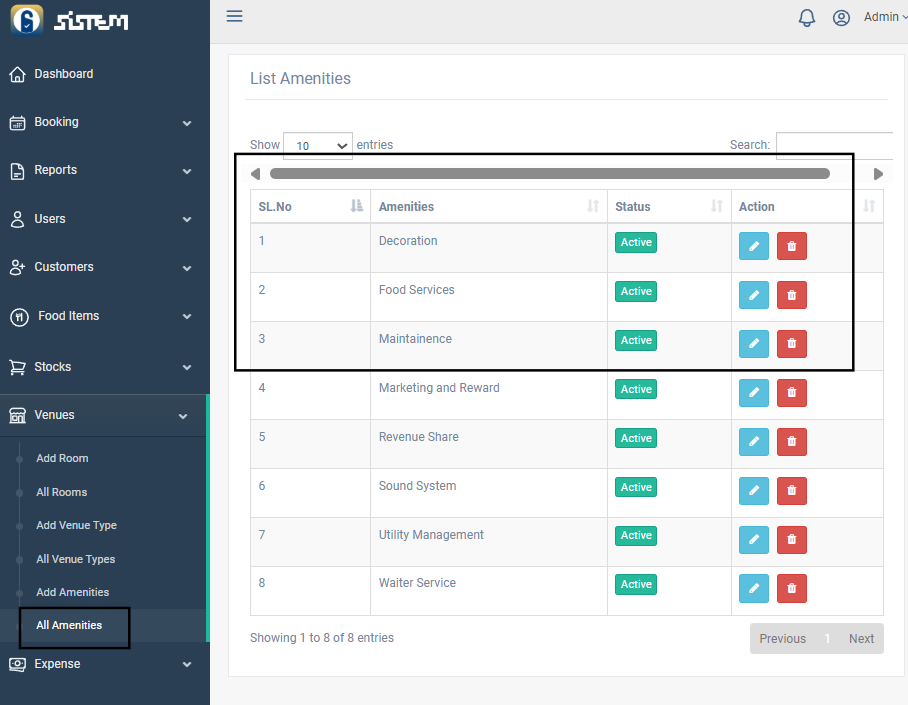Viewport: 908px width, 705px height.
Task: Select All Amenities submenu item
Action: 69,625
